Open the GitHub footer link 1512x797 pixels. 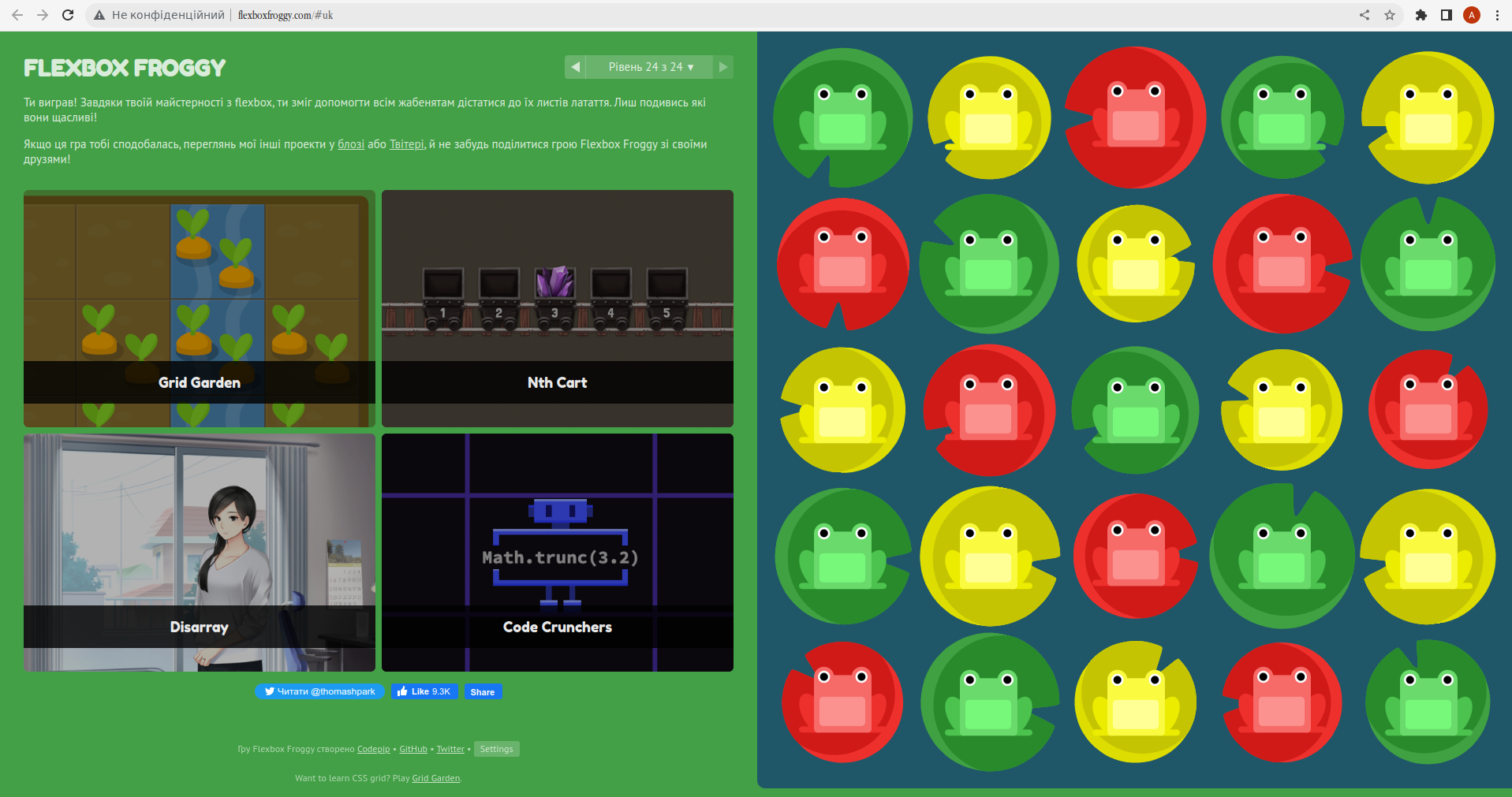tap(413, 749)
